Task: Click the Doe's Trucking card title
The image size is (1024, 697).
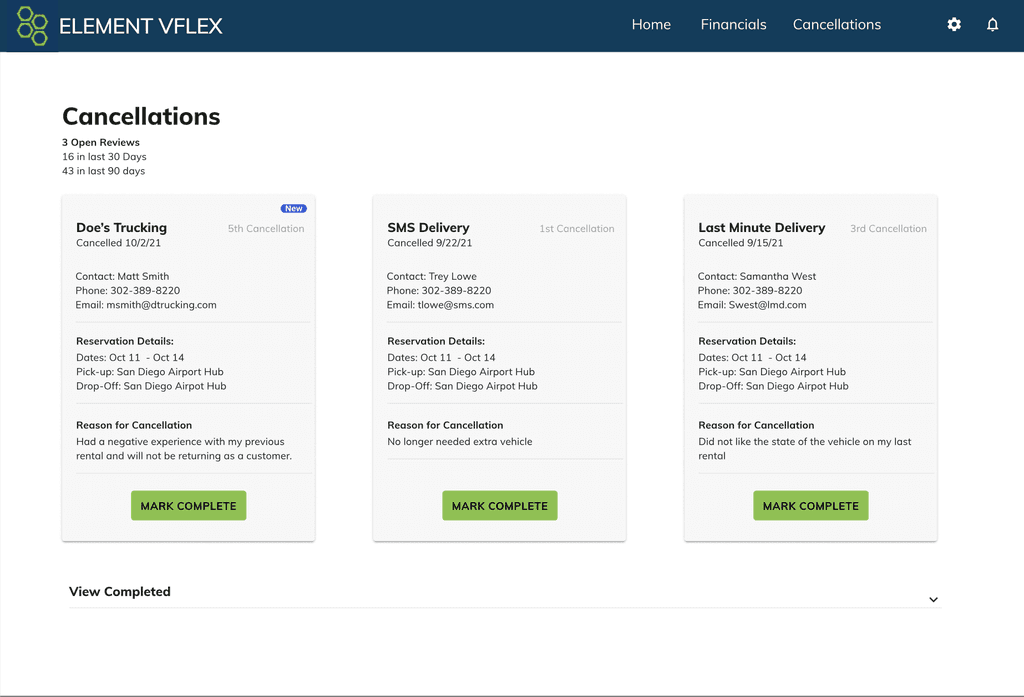Action: click(x=121, y=227)
